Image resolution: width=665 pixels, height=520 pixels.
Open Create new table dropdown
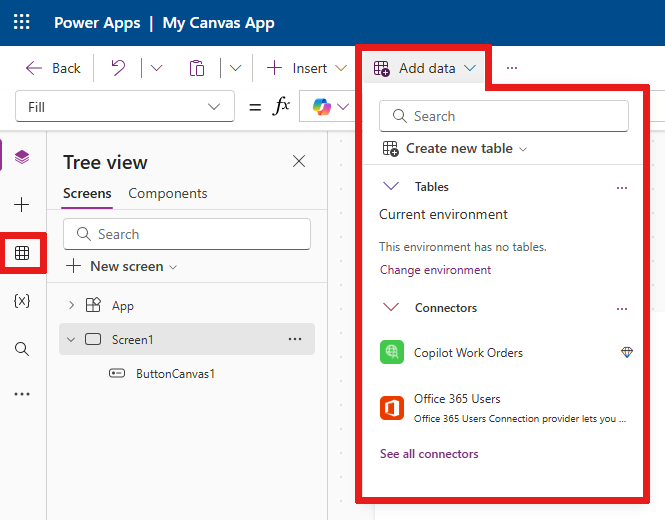tap(455, 148)
